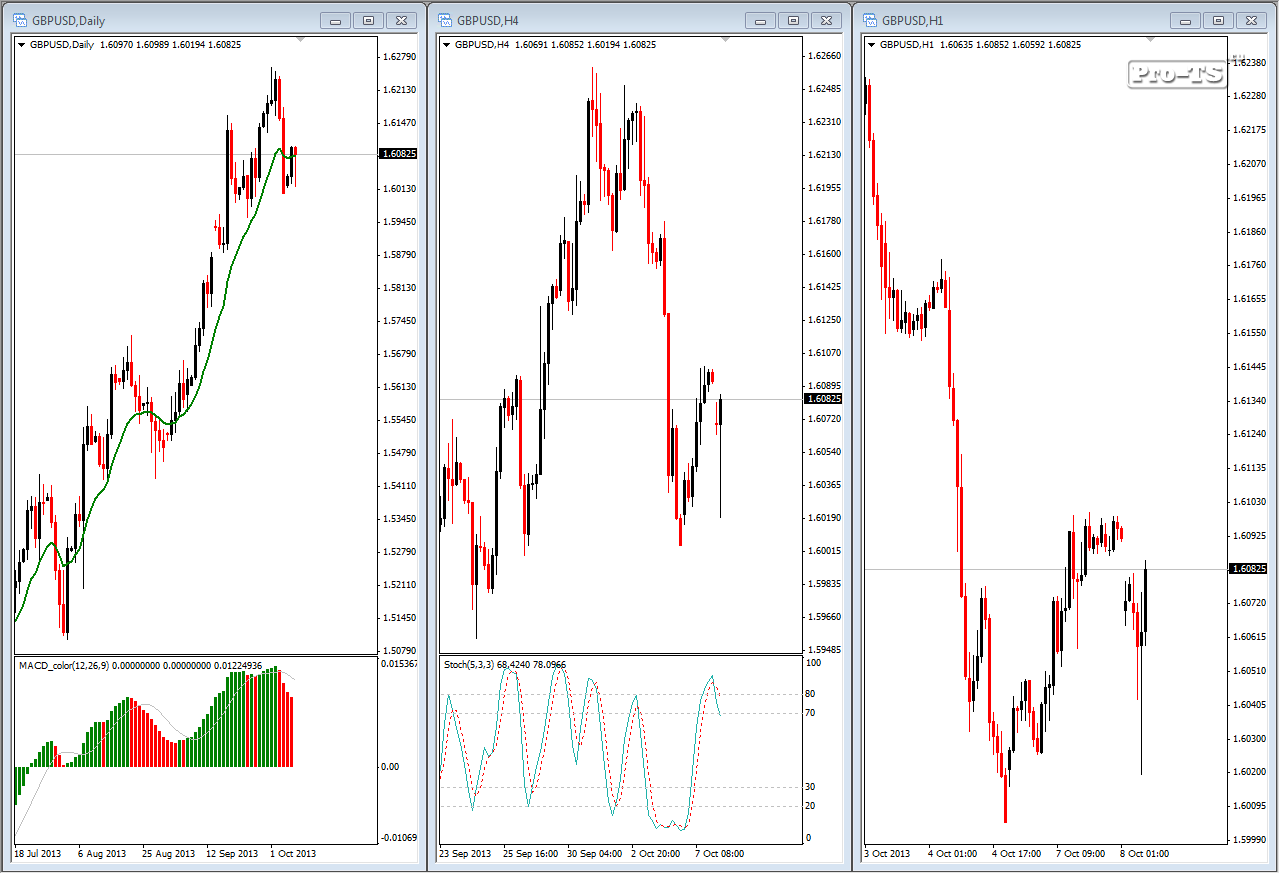Click the 0.015367 MACD scale value
This screenshot has width=1280, height=874.
400,663
